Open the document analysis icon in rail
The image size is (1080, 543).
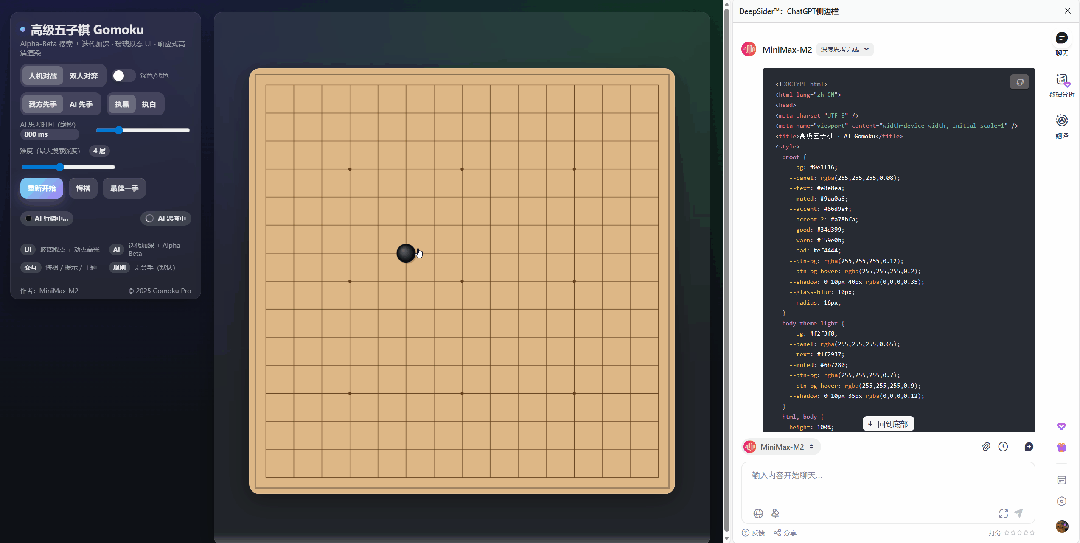[x=1061, y=81]
